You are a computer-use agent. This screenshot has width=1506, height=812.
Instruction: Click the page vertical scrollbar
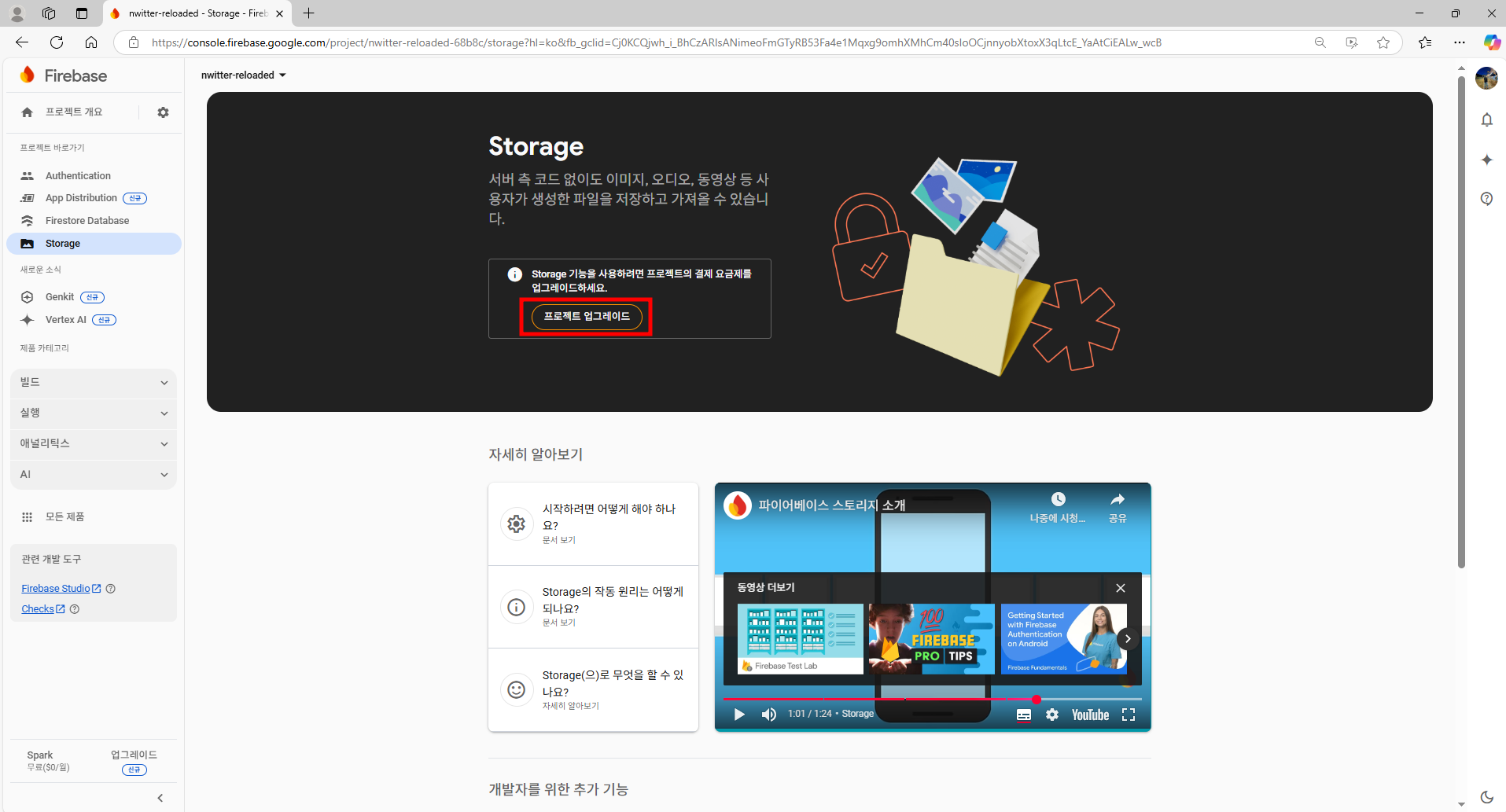click(x=1461, y=322)
